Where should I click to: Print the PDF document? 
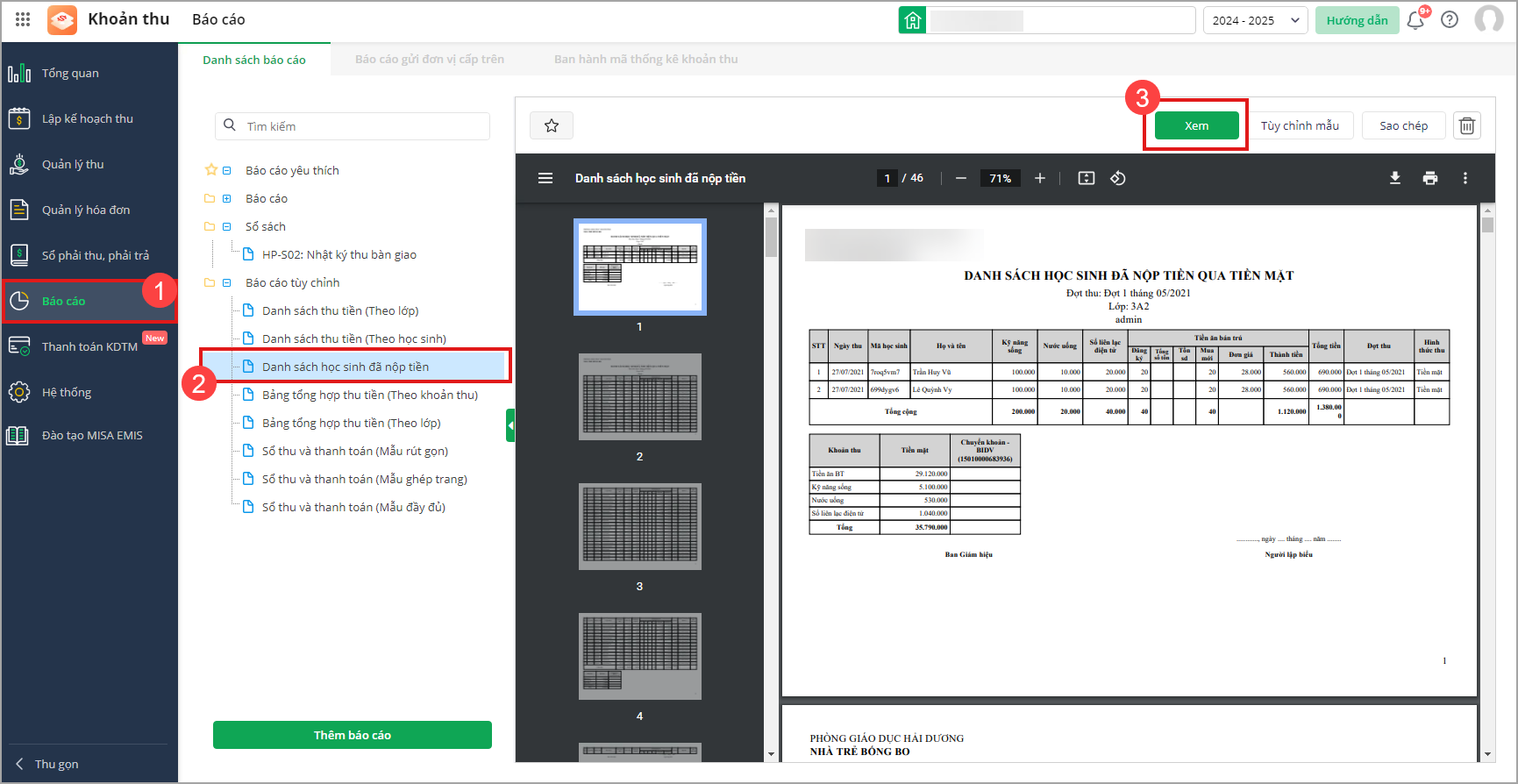point(1429,178)
